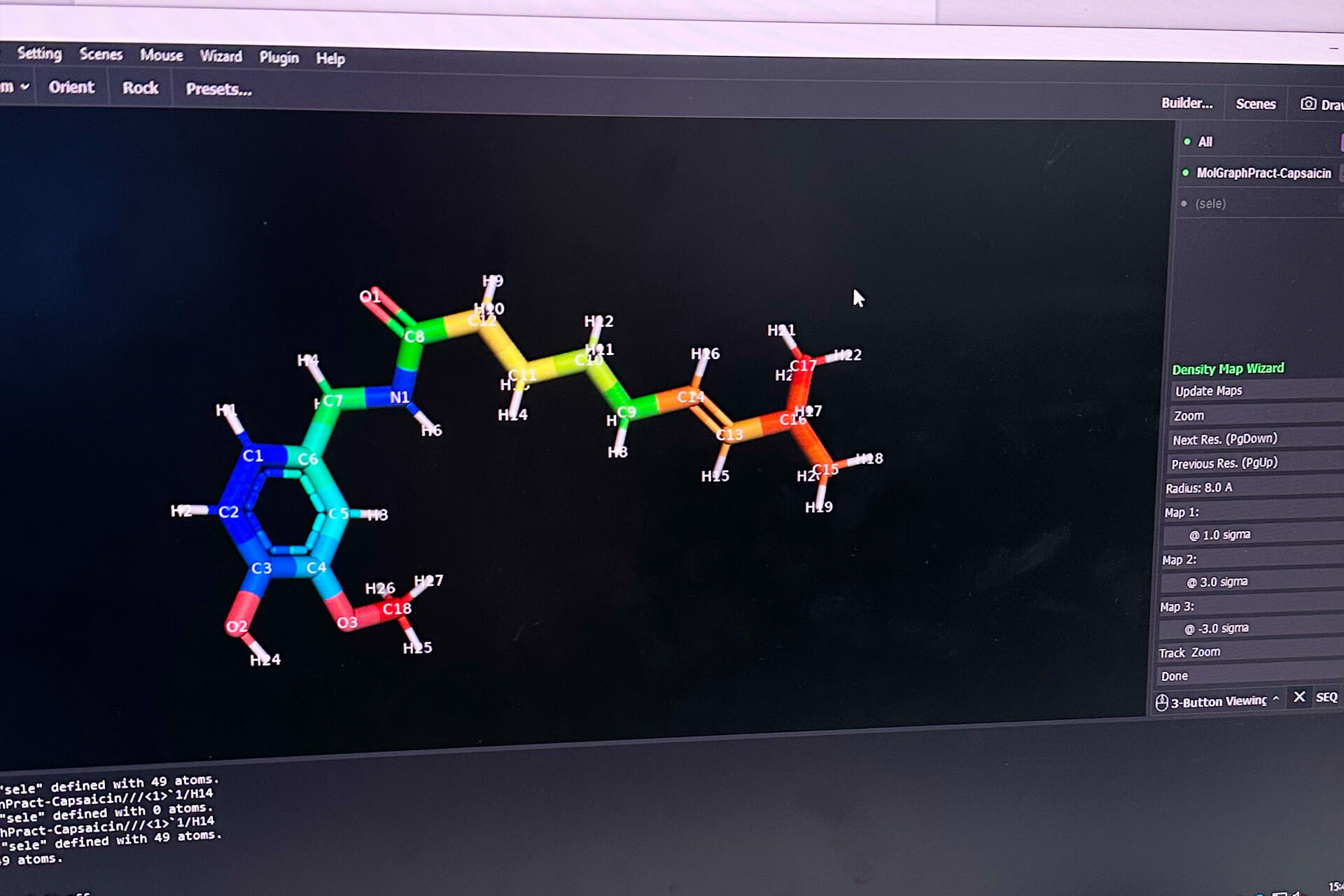The height and width of the screenshot is (896, 1344).
Task: Open the Map 1 sigma level menu
Action: [x=1219, y=535]
